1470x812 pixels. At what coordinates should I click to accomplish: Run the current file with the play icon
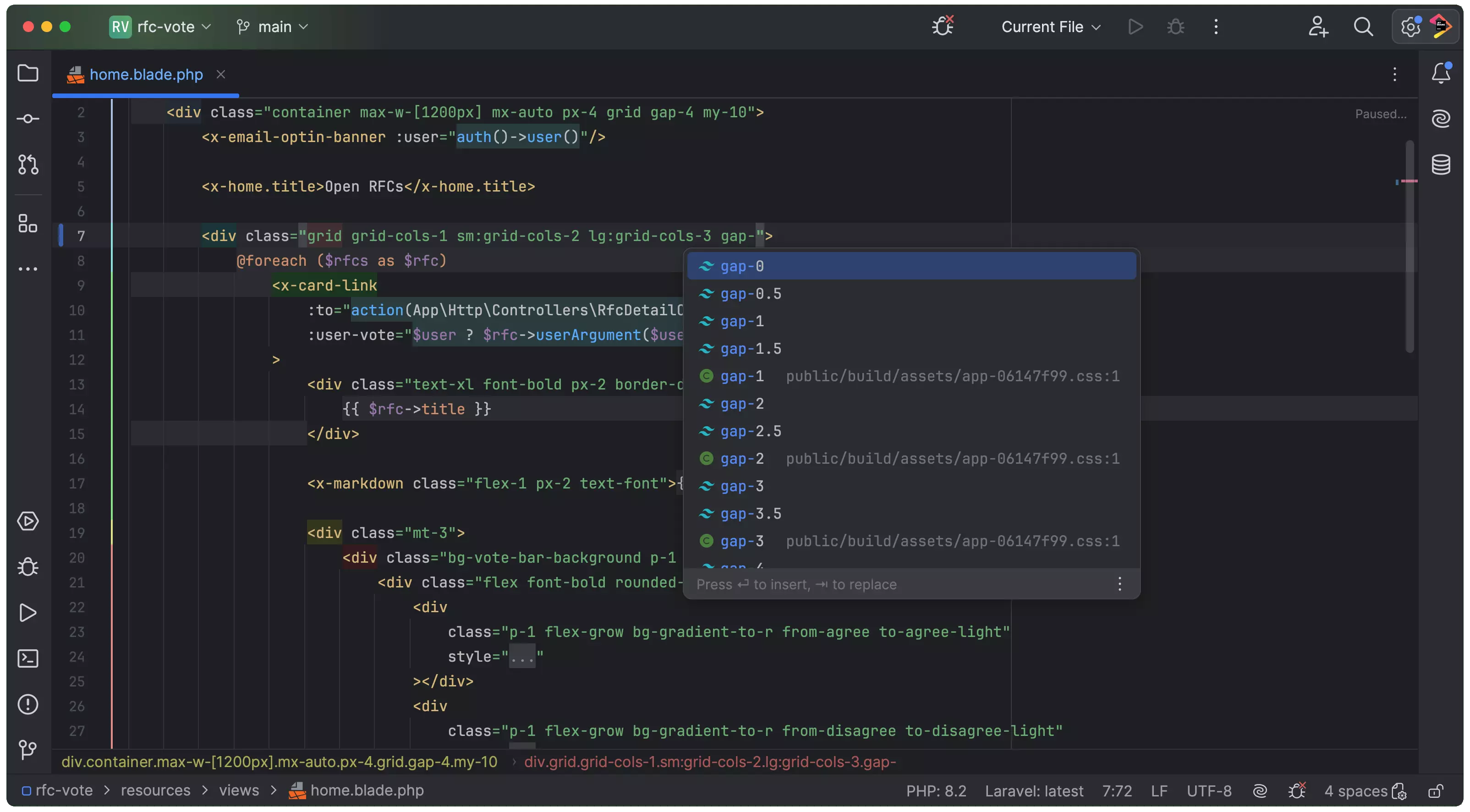pos(1135,26)
